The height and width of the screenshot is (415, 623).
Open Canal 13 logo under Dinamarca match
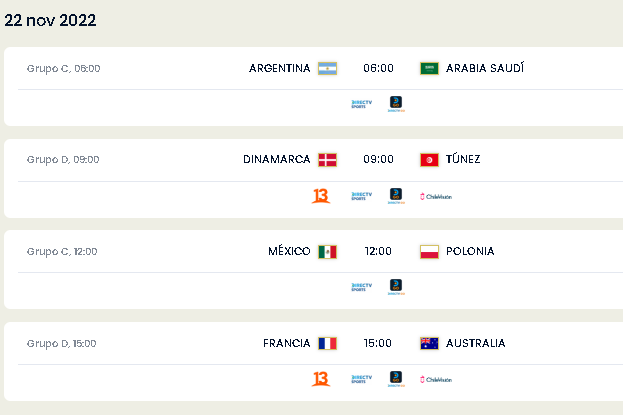click(321, 196)
